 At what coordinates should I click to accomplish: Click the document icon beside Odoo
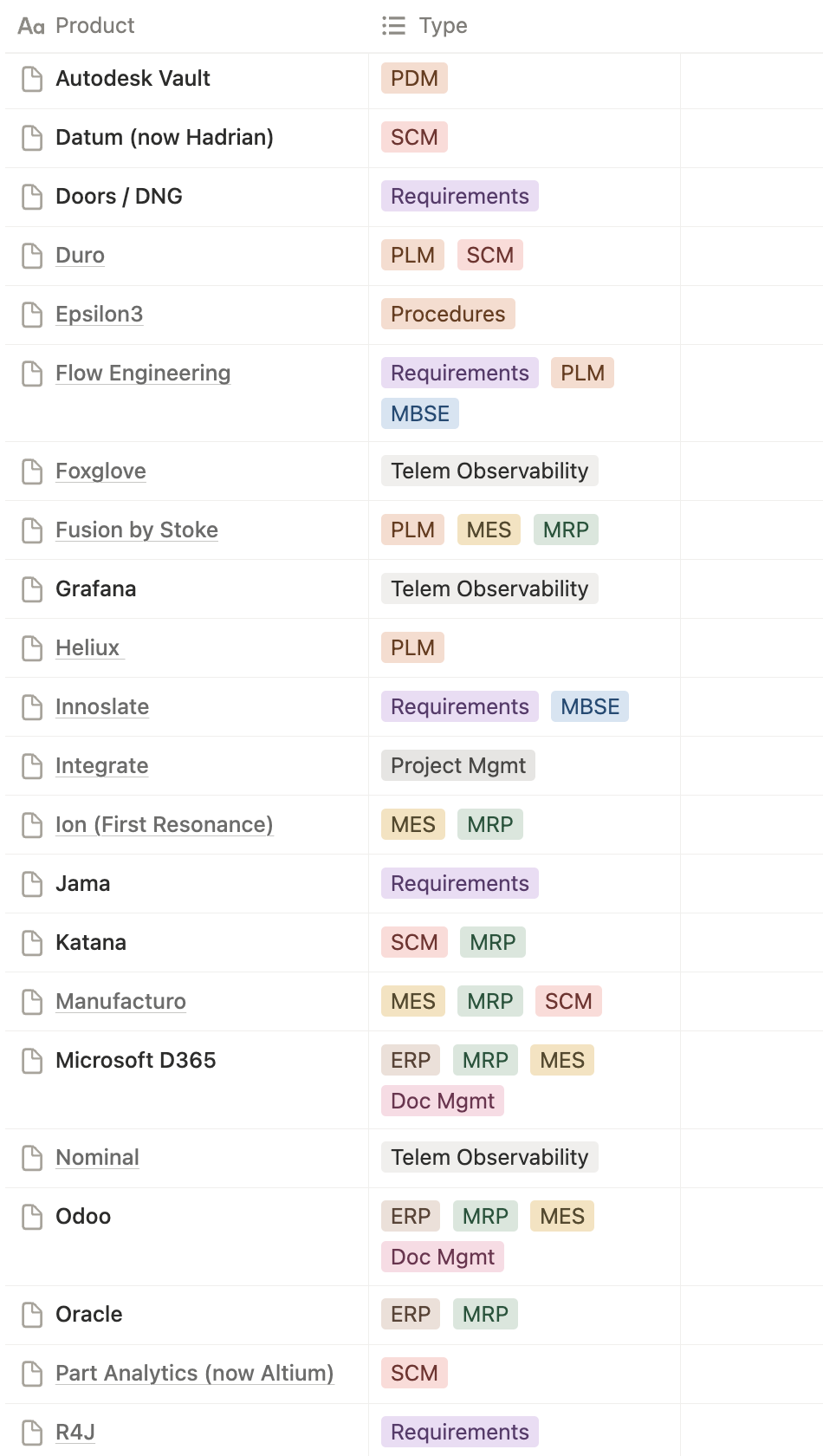tap(32, 1217)
